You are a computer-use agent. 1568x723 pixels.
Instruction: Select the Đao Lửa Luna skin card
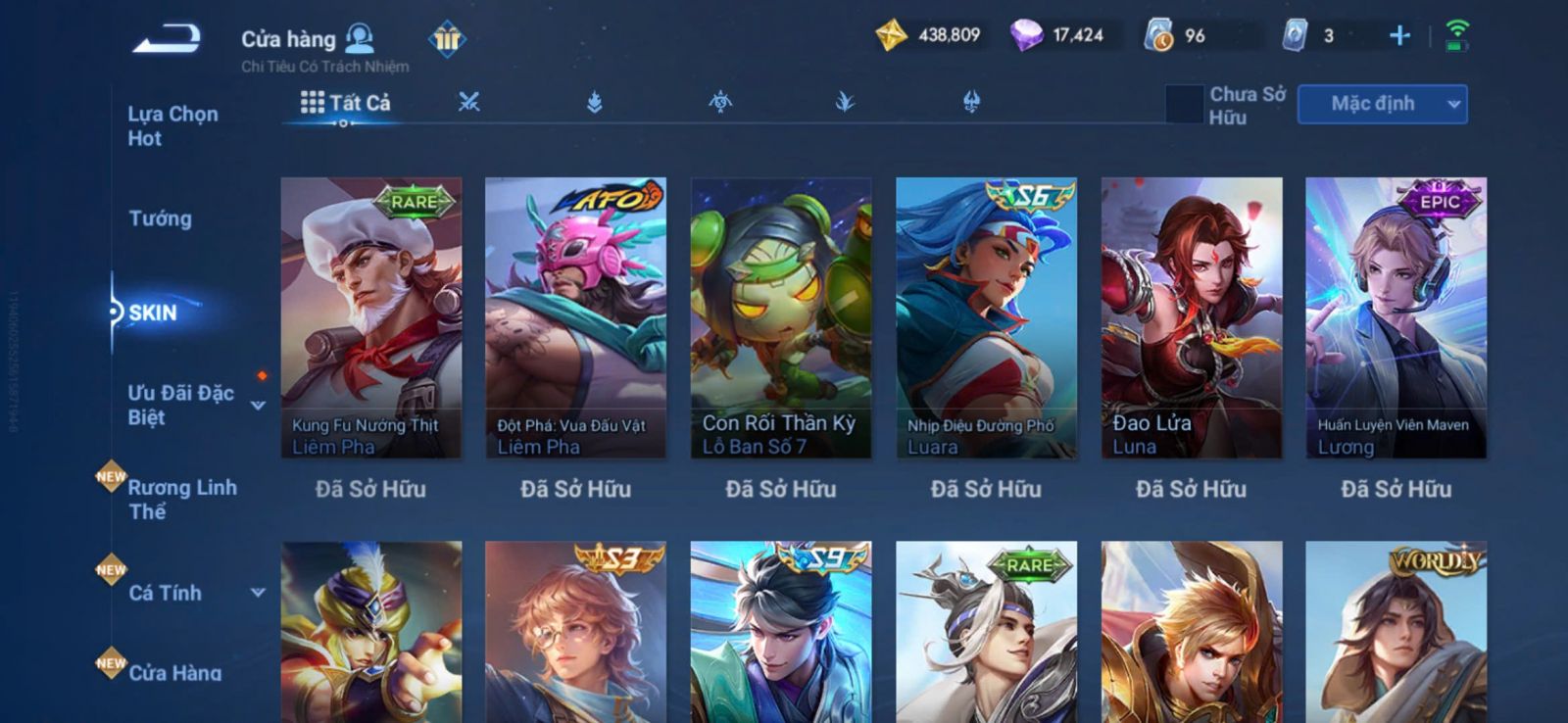coord(1192,317)
